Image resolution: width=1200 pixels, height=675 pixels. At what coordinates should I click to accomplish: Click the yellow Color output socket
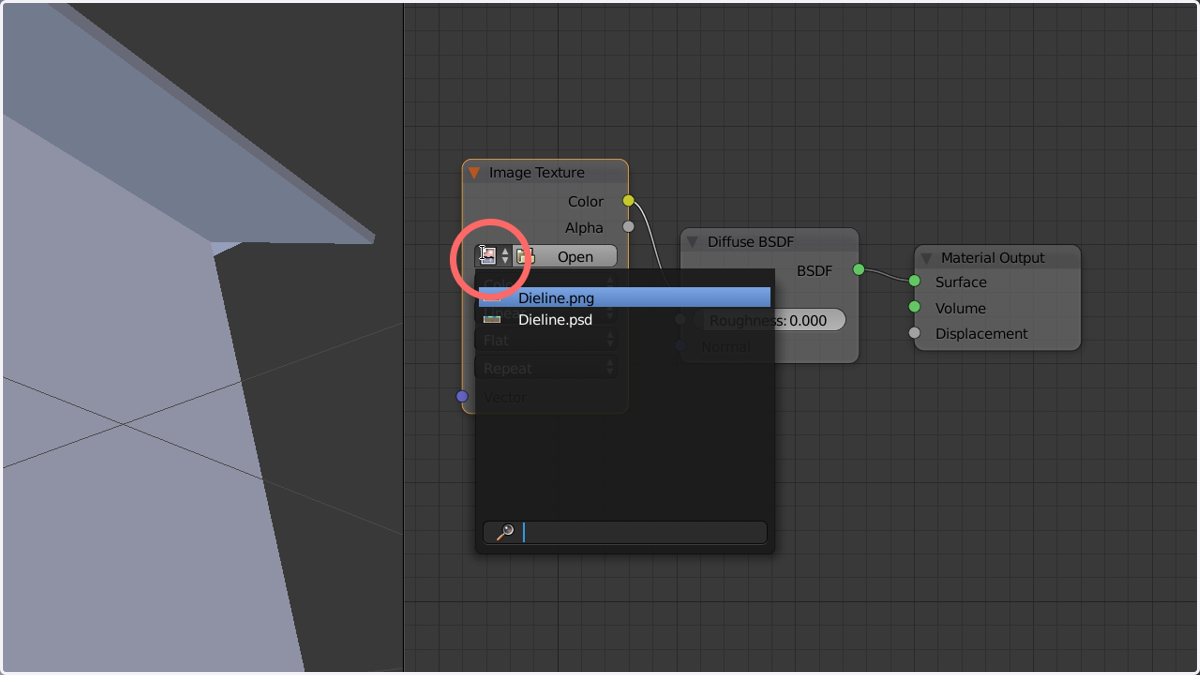click(629, 201)
